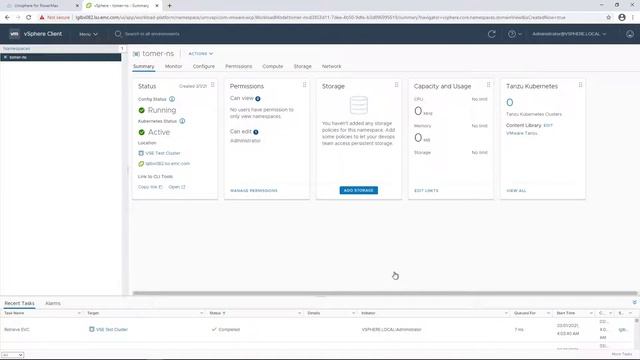Click Open link for CLI Tools

[177, 187]
